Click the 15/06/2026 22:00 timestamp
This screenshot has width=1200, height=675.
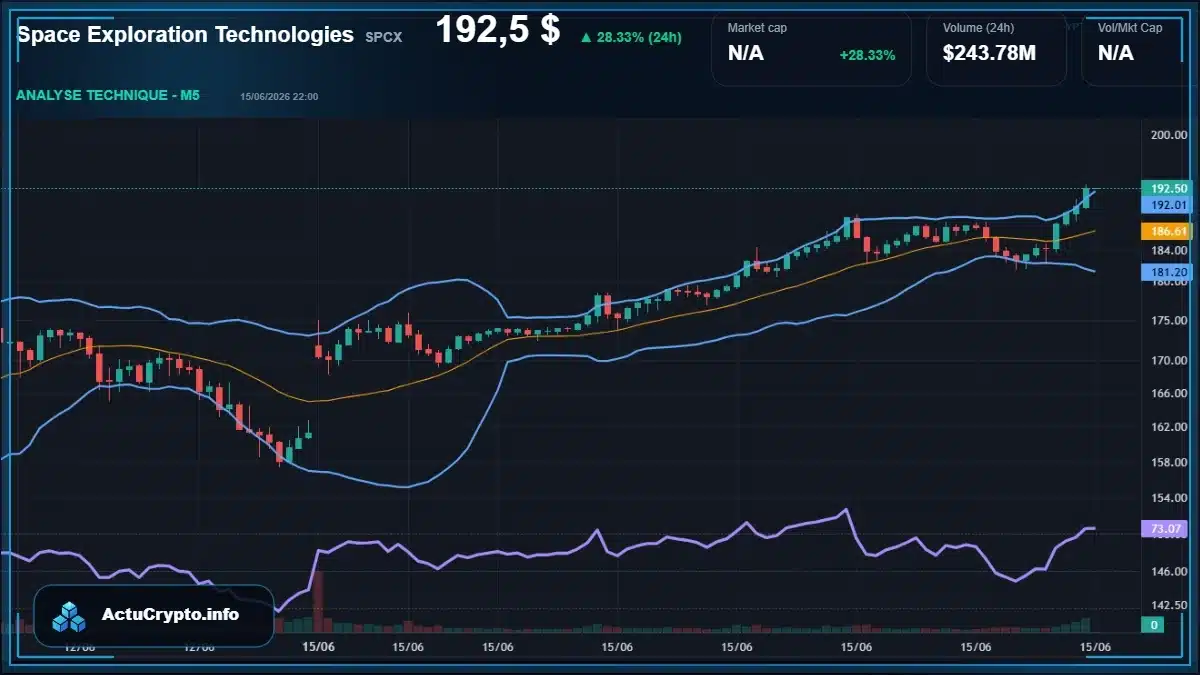tap(279, 97)
